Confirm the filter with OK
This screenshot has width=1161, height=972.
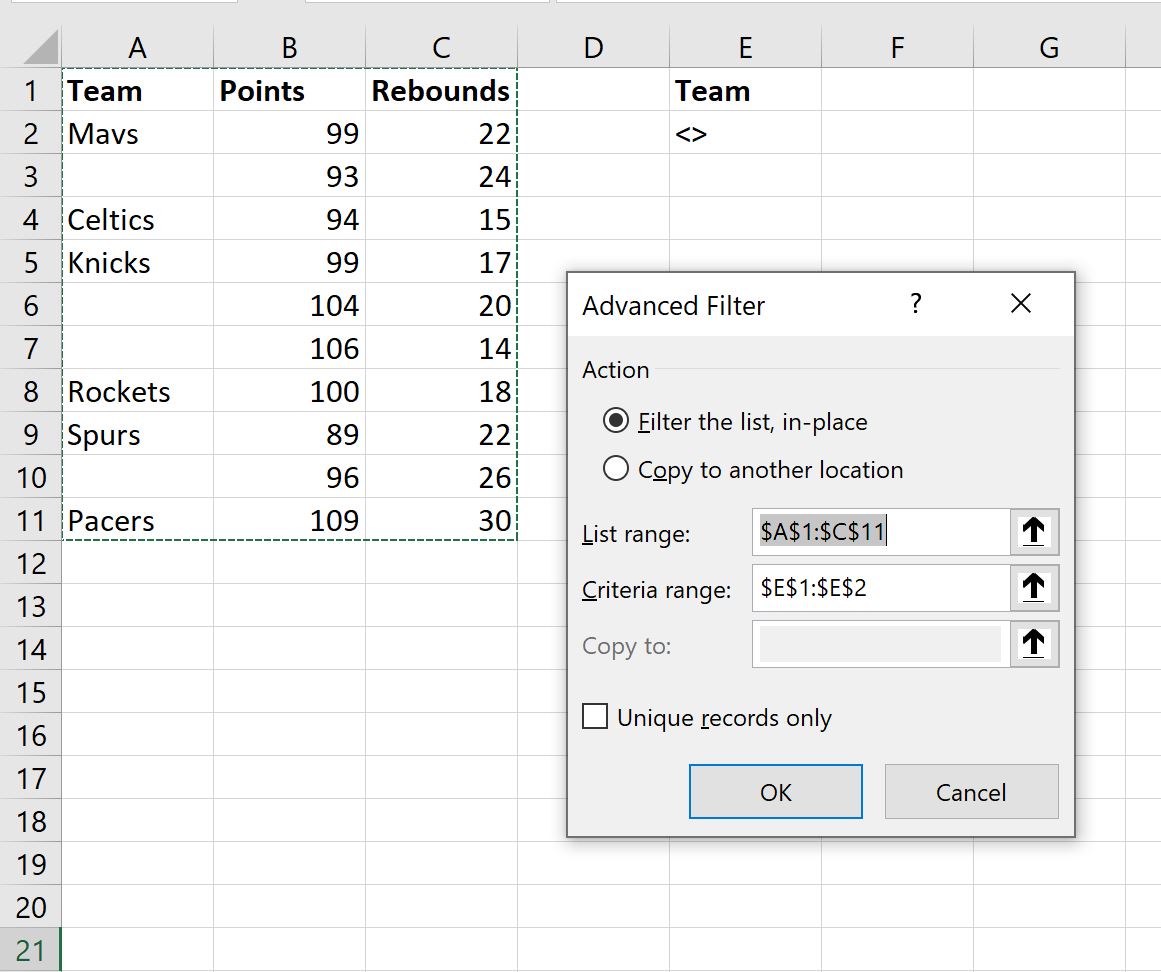coord(775,792)
